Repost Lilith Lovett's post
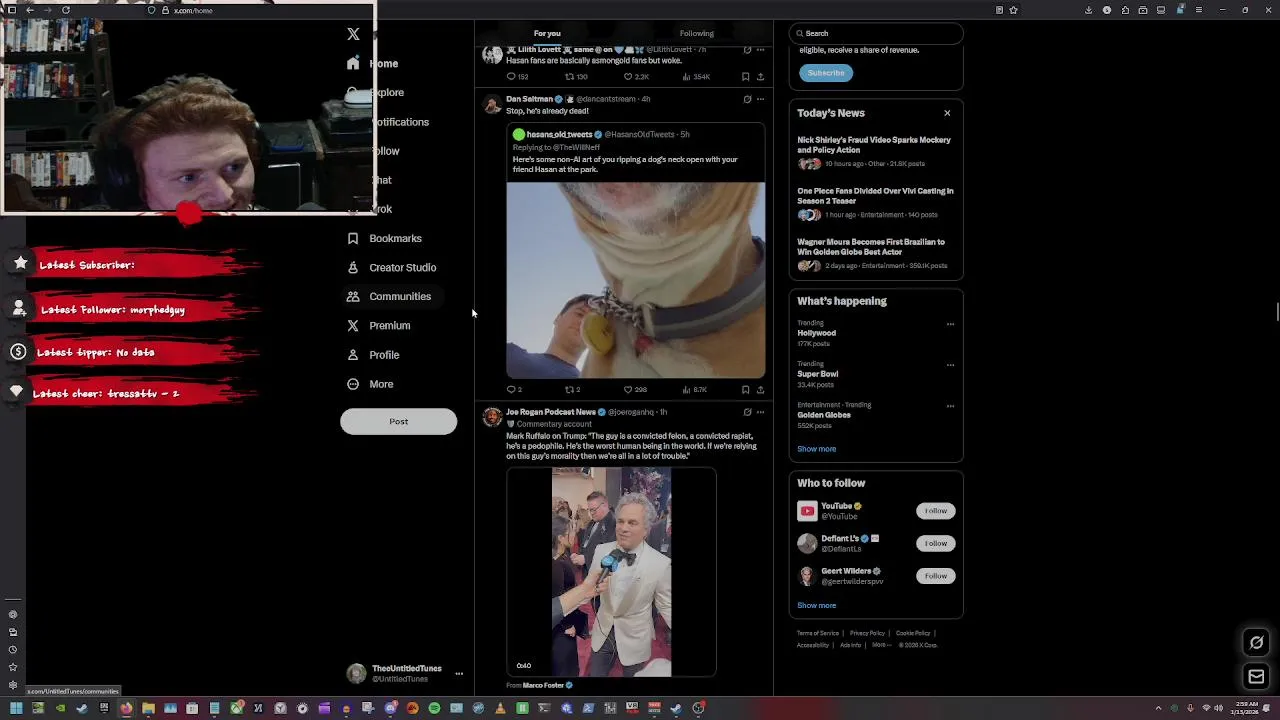The width and height of the screenshot is (1280, 720). [576, 76]
